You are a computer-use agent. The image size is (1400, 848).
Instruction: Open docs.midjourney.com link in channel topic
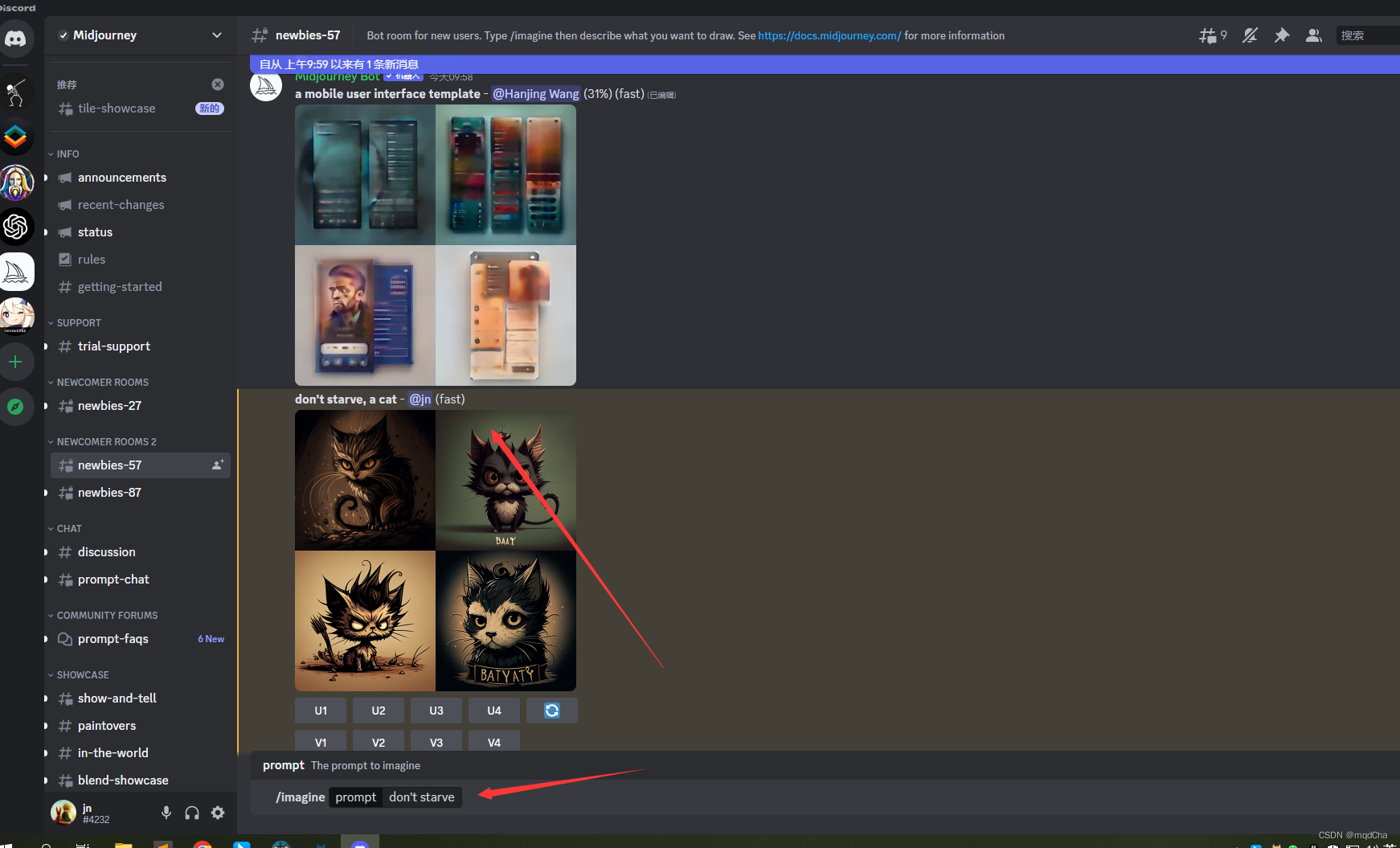(x=829, y=35)
